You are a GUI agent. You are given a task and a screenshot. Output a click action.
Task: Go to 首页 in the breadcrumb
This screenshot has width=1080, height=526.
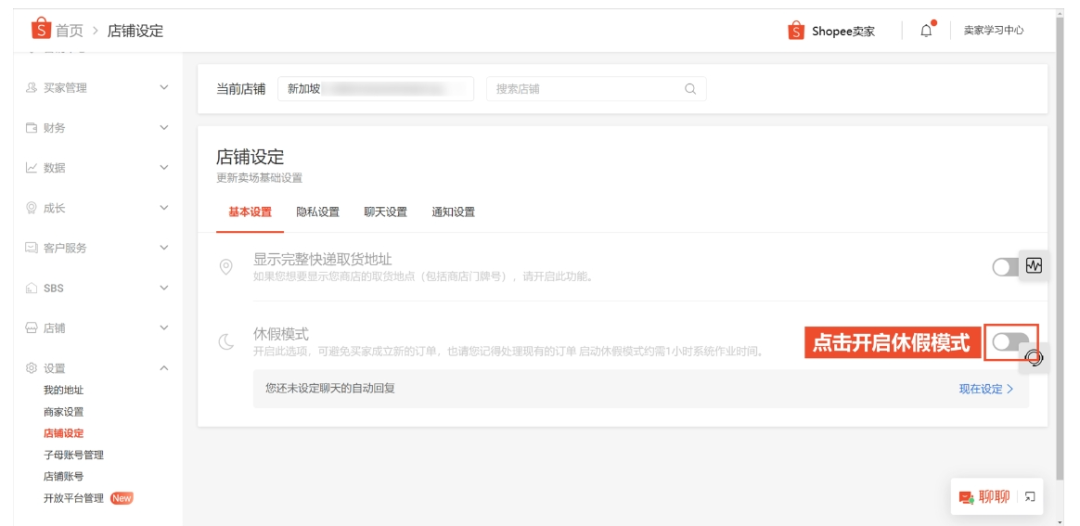69,31
